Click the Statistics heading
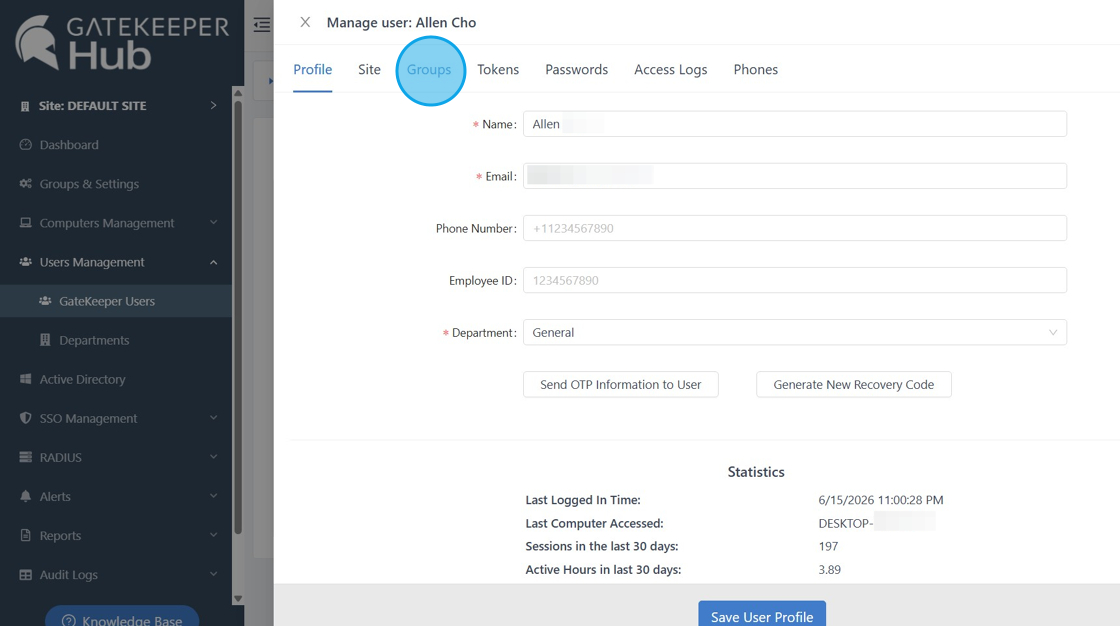The image size is (1120, 626). pyautogui.click(x=756, y=472)
